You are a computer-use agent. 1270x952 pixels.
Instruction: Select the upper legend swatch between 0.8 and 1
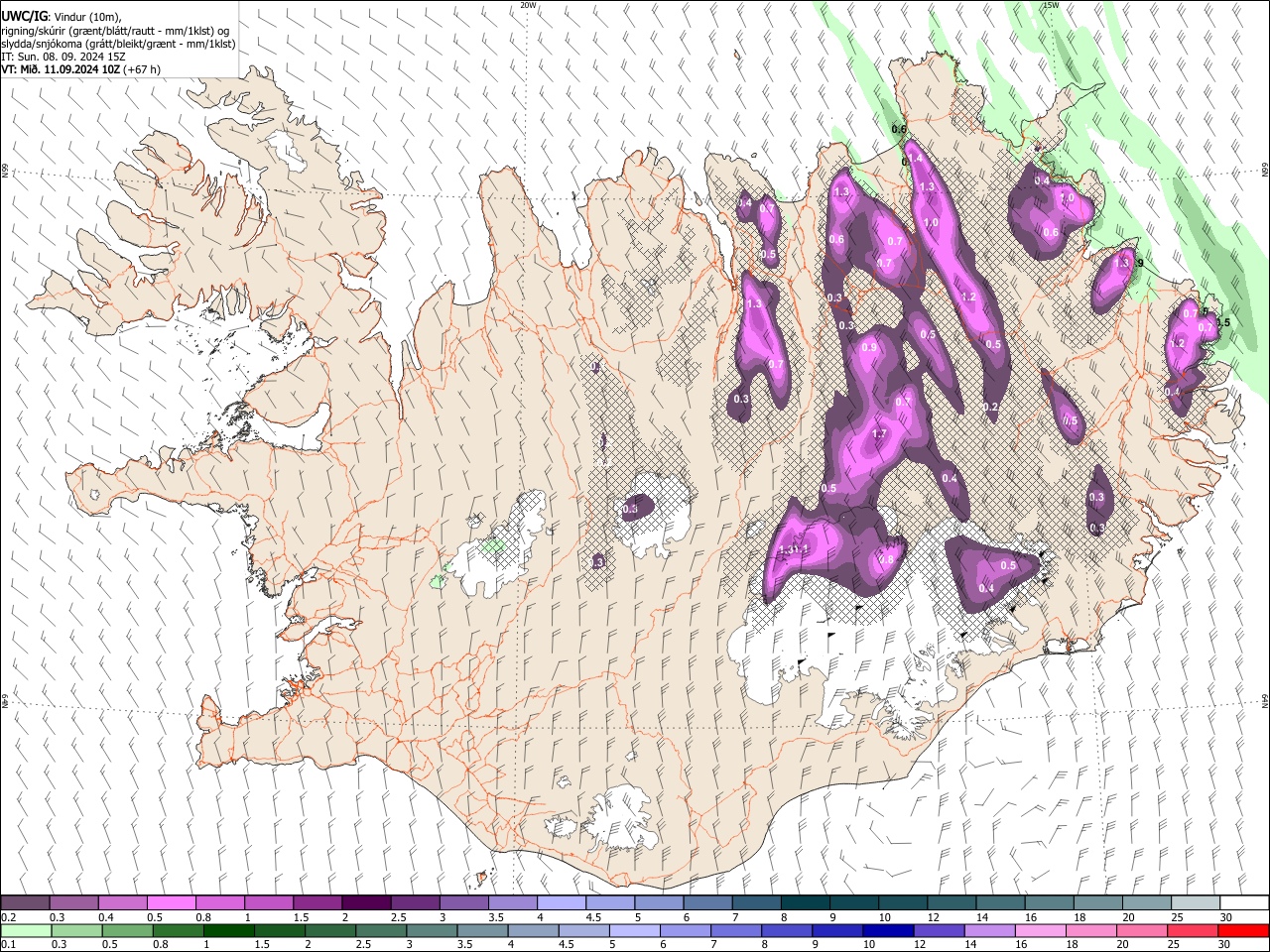click(219, 902)
